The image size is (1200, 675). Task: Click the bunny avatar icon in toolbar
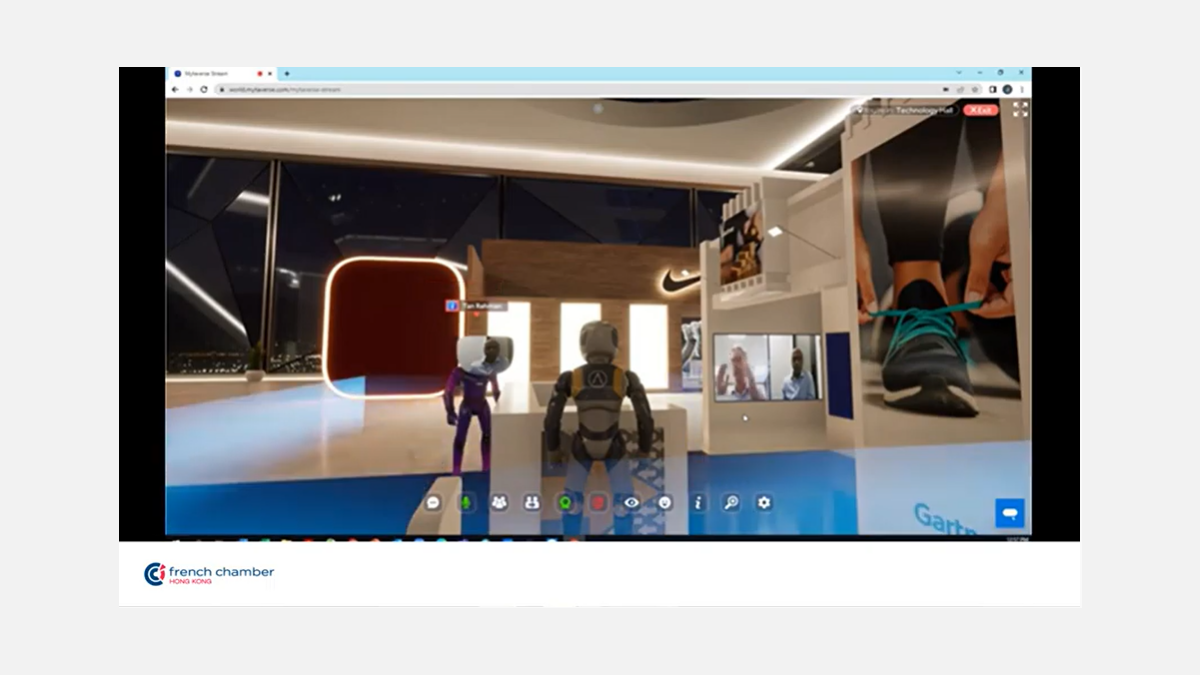[x=532, y=503]
